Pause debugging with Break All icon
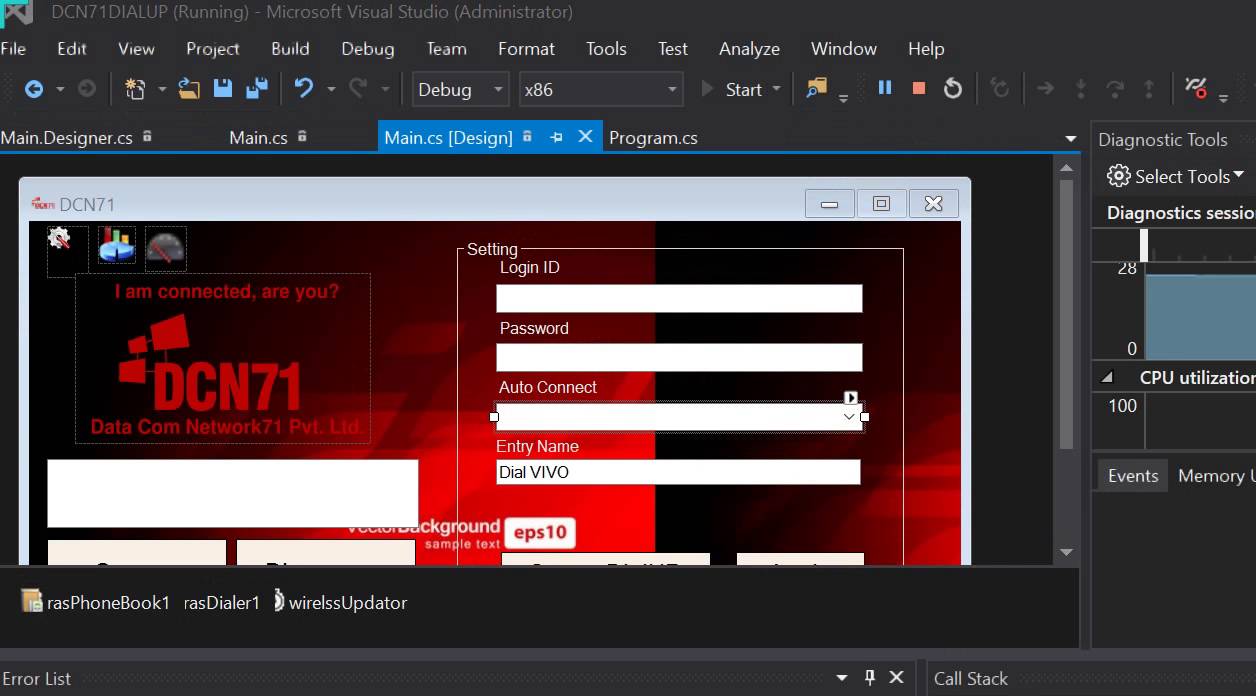Screen dimensions: 1256x696 tap(884, 88)
